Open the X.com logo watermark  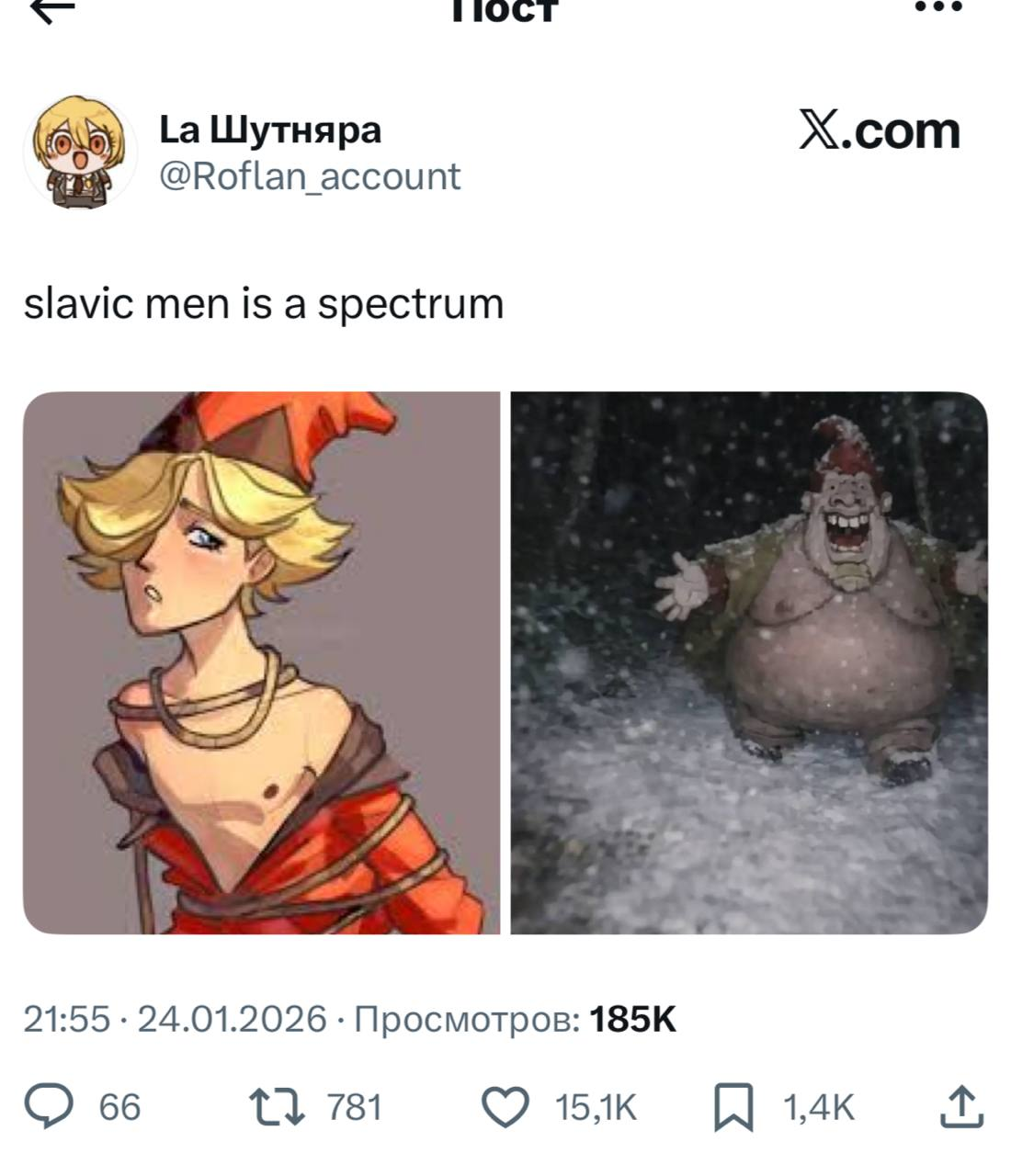pyautogui.click(x=880, y=131)
